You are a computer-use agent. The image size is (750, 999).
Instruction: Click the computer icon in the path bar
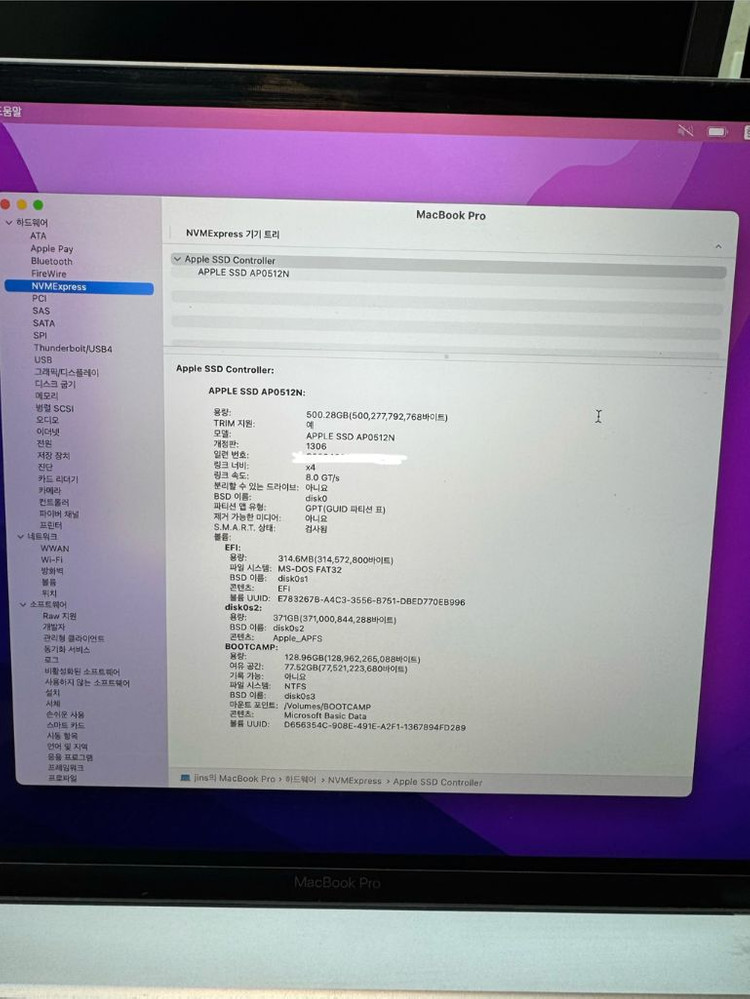click(x=185, y=778)
